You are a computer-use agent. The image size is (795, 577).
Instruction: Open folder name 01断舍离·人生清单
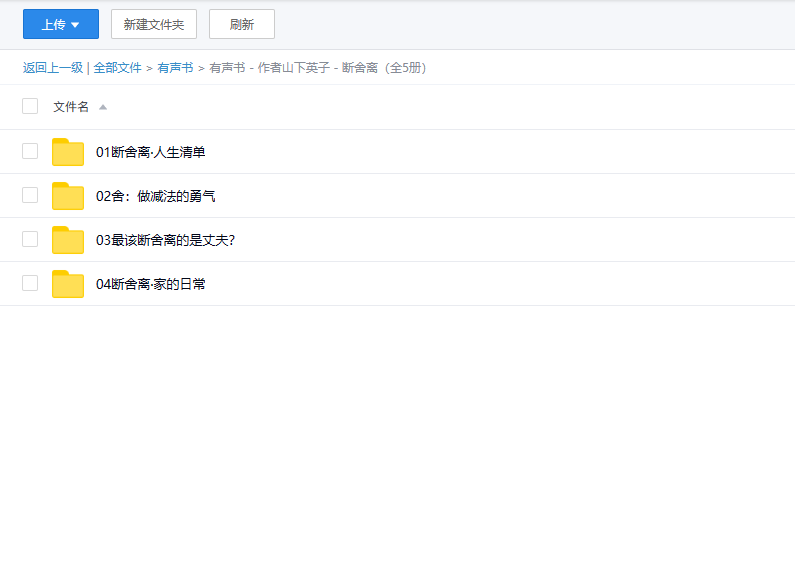(151, 152)
